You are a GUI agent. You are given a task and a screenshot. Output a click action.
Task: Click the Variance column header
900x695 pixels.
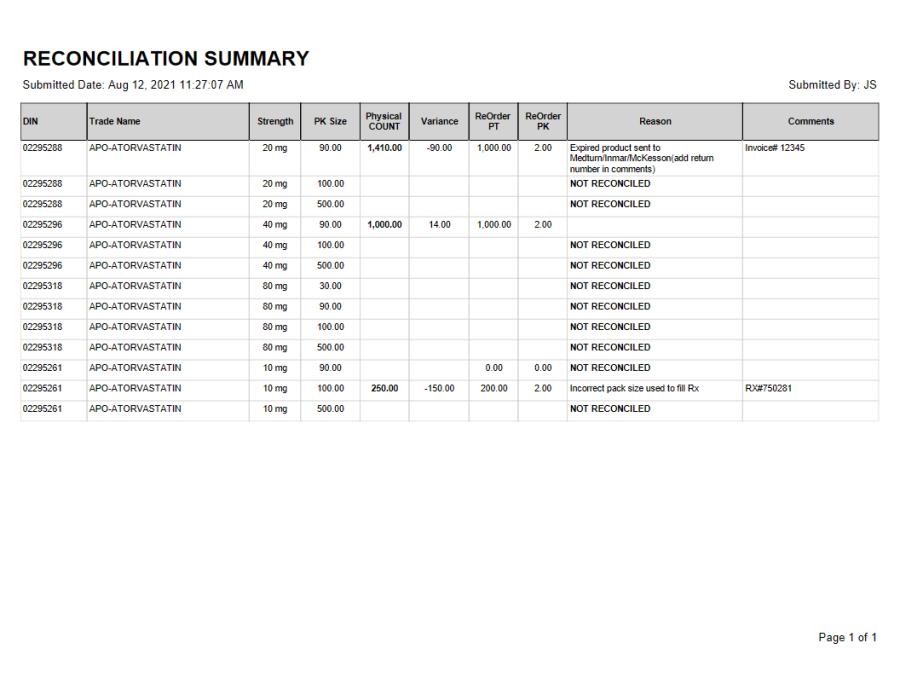tap(438, 121)
